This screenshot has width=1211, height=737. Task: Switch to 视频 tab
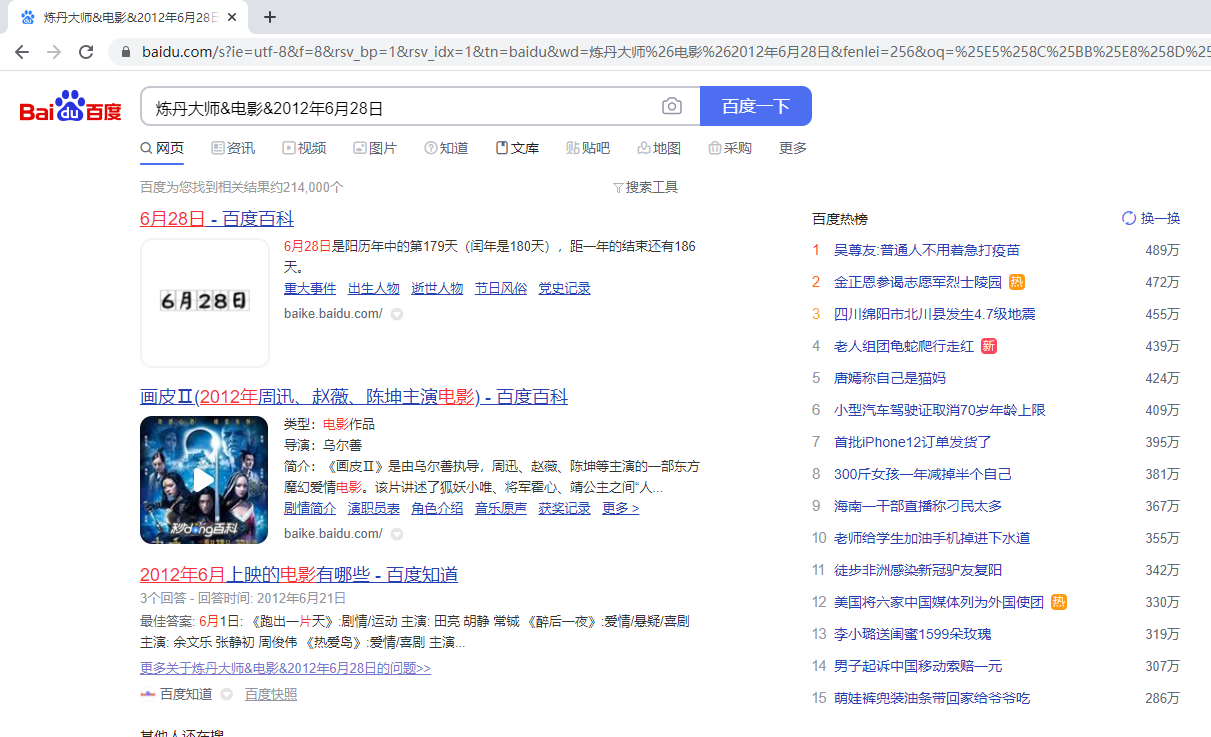[304, 148]
